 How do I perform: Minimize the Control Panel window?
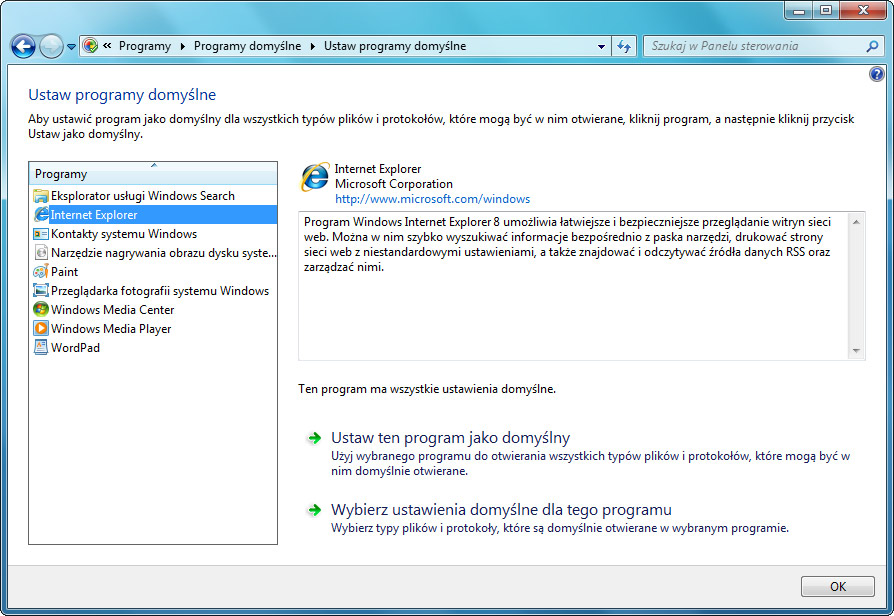click(x=799, y=10)
